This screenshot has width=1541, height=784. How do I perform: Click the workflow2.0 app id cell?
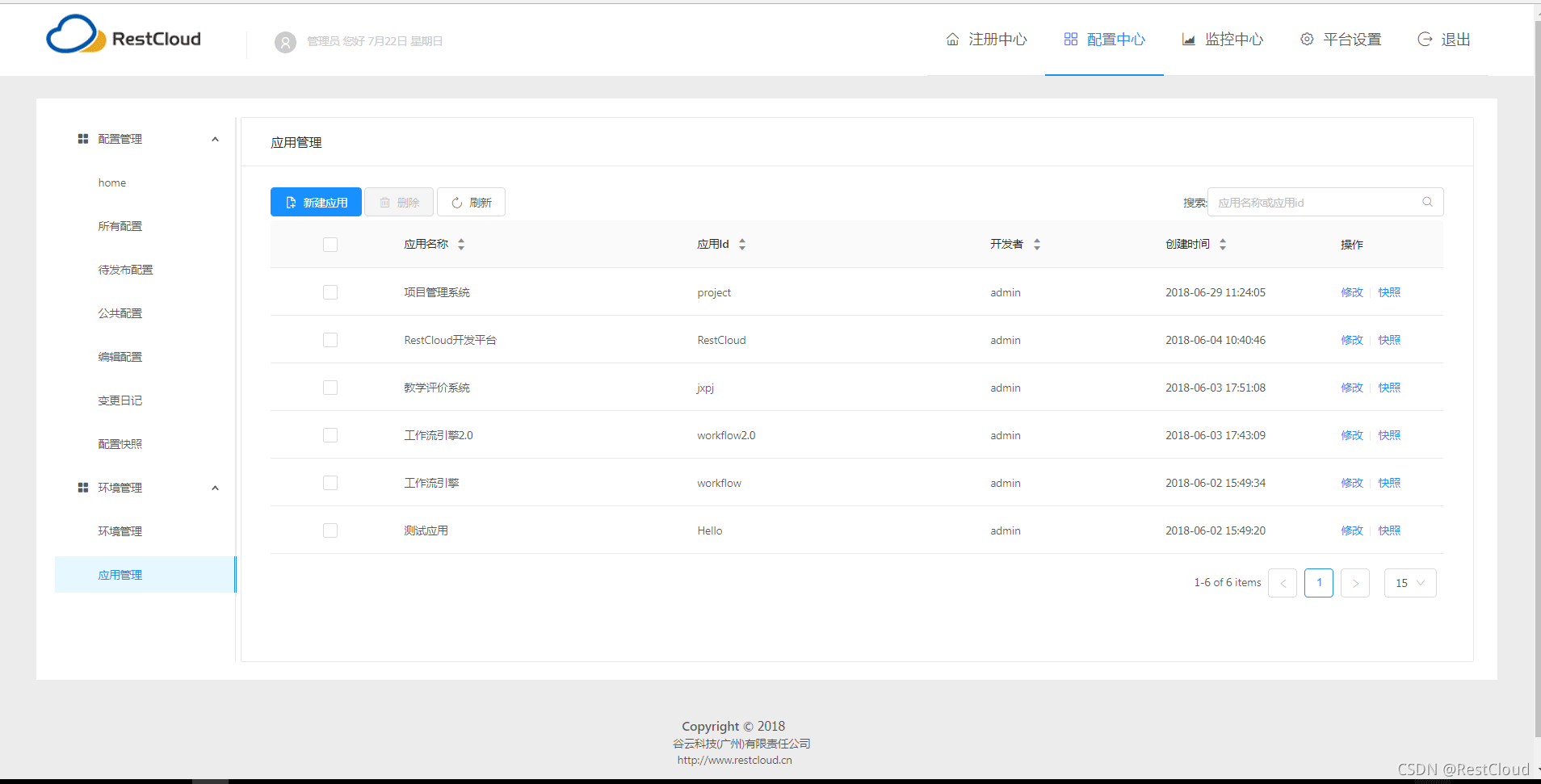(726, 435)
